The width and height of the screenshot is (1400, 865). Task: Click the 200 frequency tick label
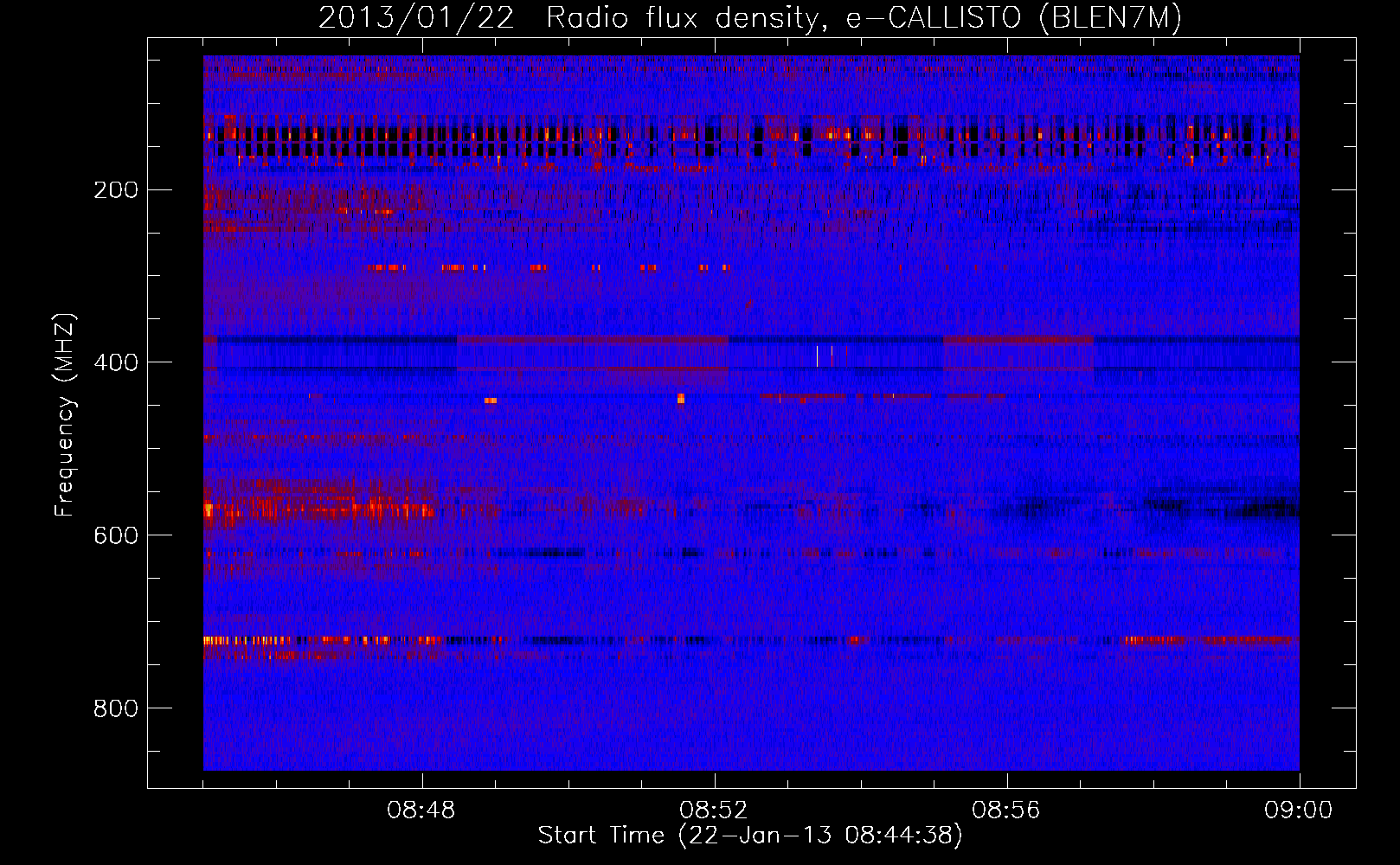pos(115,190)
